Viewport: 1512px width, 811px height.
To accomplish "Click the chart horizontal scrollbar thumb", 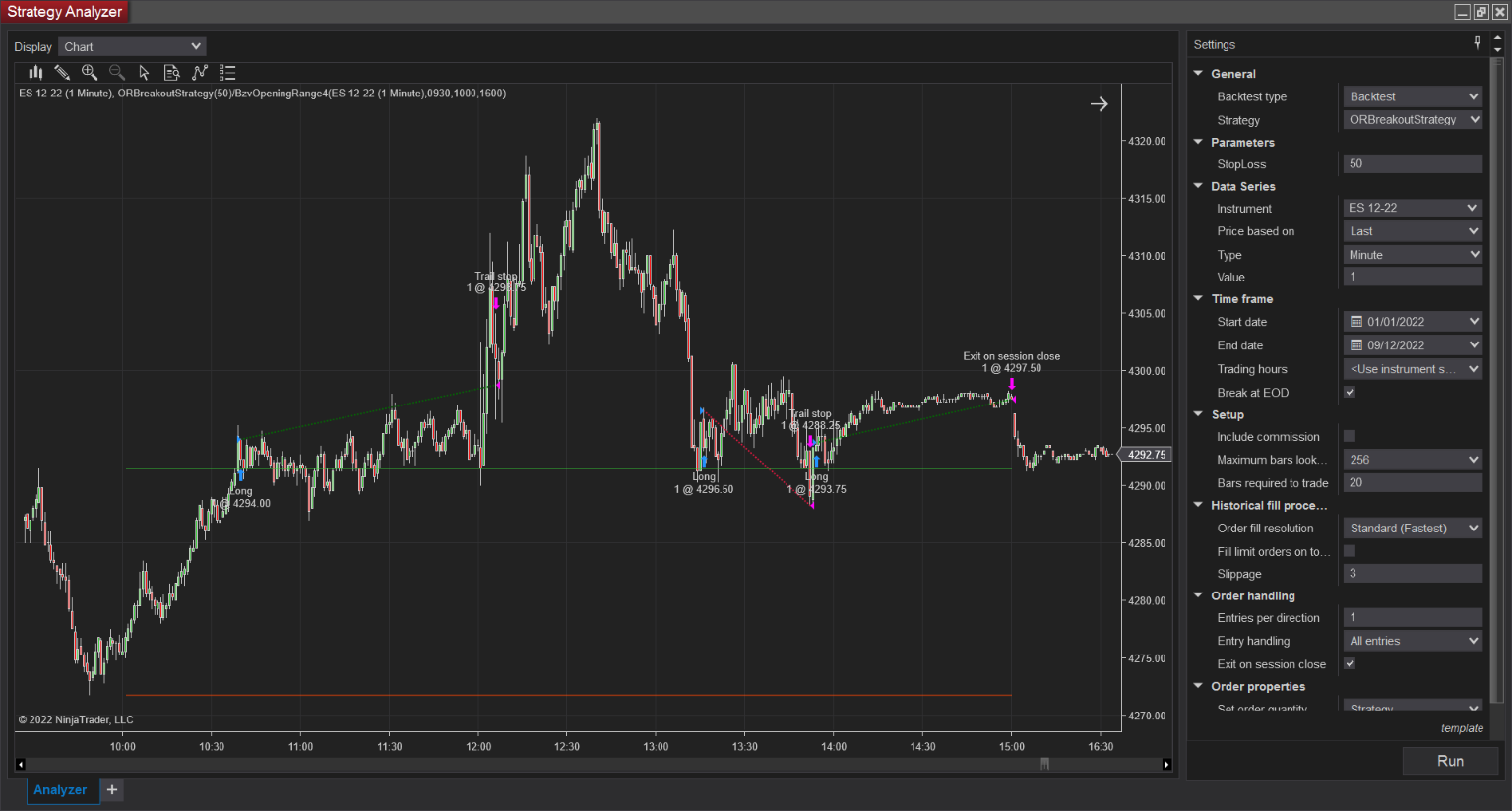I will tap(1044, 764).
